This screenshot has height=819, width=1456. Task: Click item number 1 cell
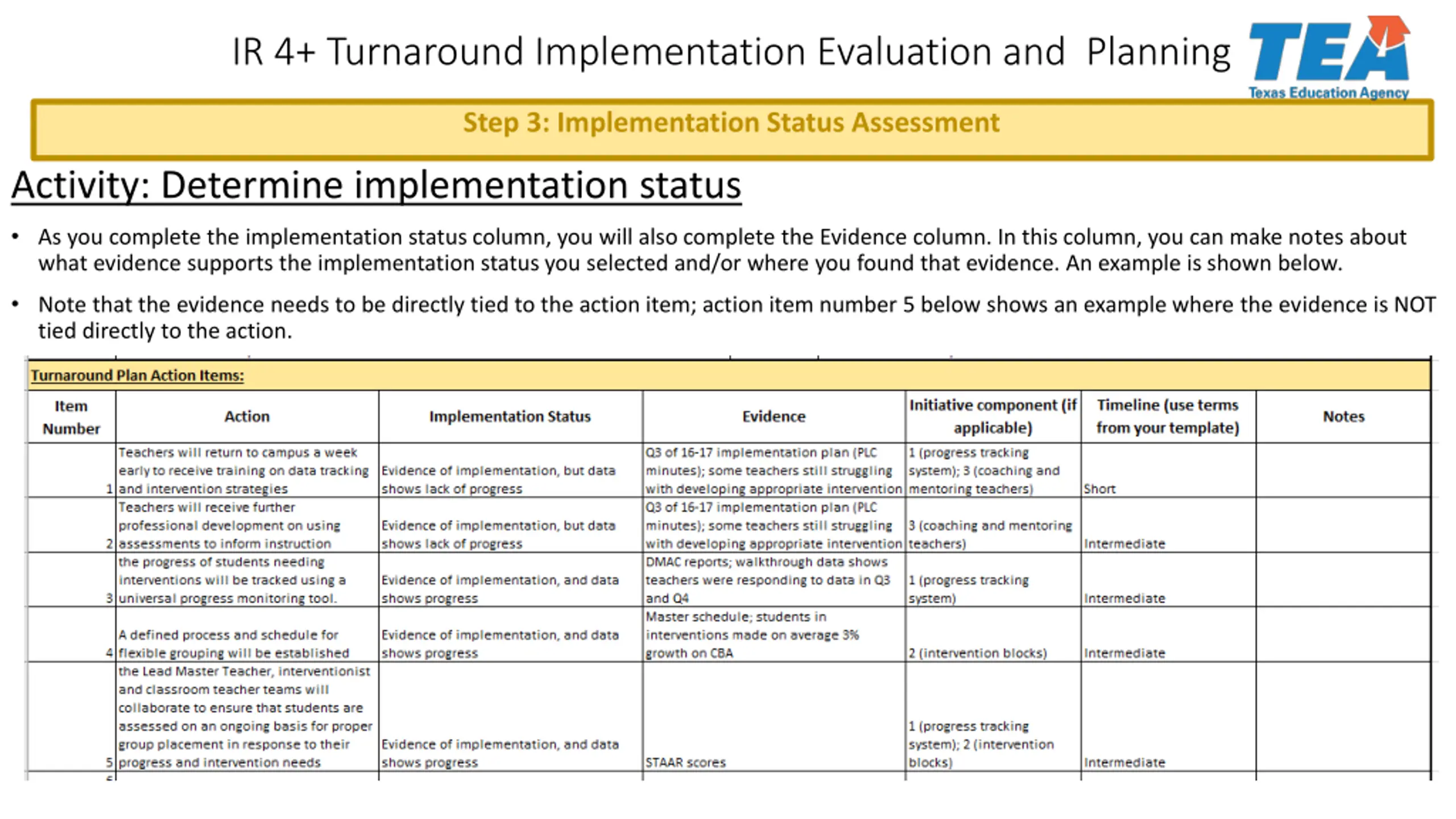[71, 470]
